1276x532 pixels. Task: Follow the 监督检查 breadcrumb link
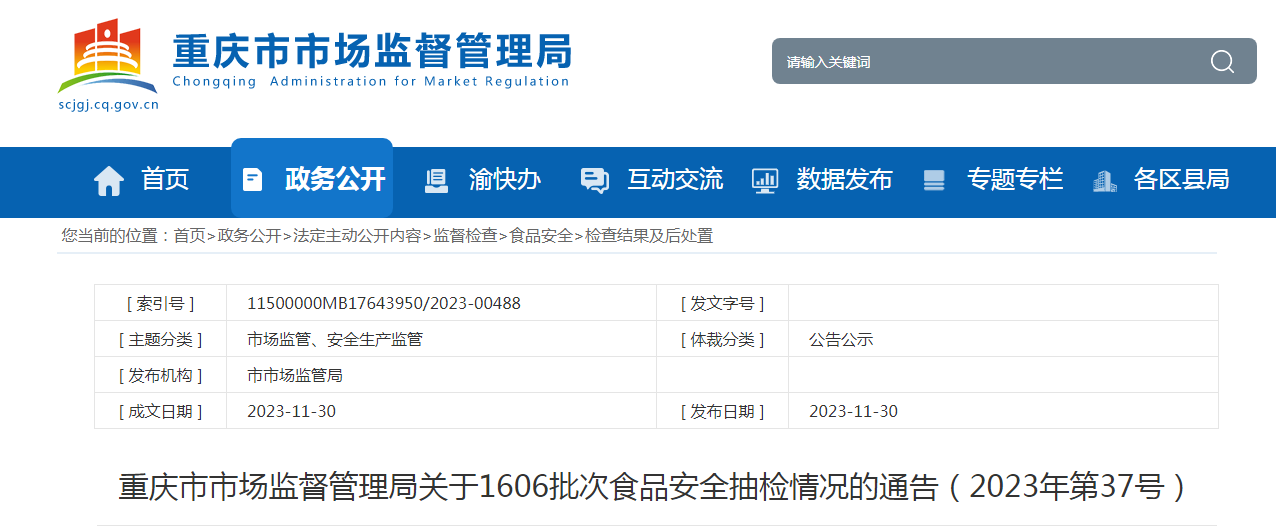pyautogui.click(x=465, y=236)
